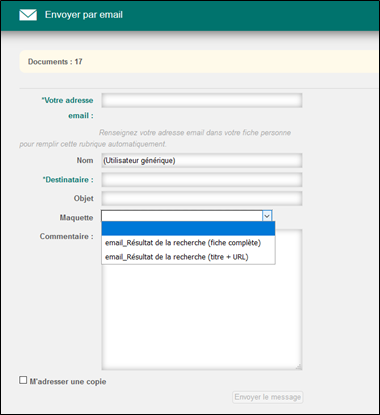Image resolution: width=380 pixels, height=415 pixels.
Task: Click the Documents : 17 banner text
Action: coord(55,62)
